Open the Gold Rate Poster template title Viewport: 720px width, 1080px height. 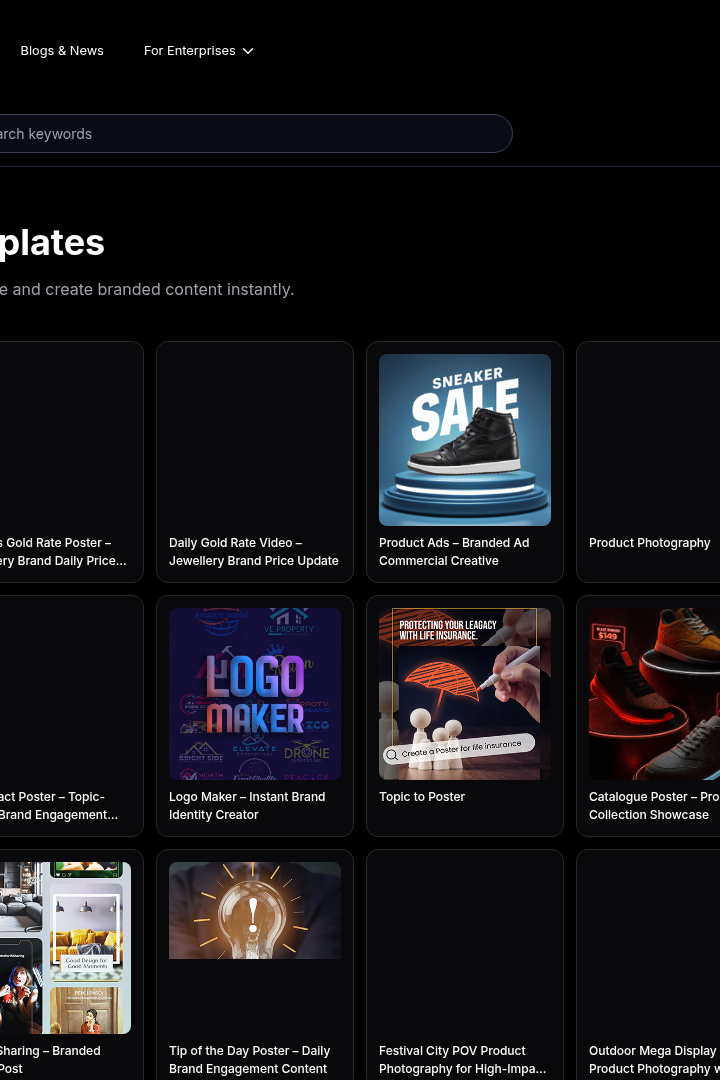click(63, 552)
